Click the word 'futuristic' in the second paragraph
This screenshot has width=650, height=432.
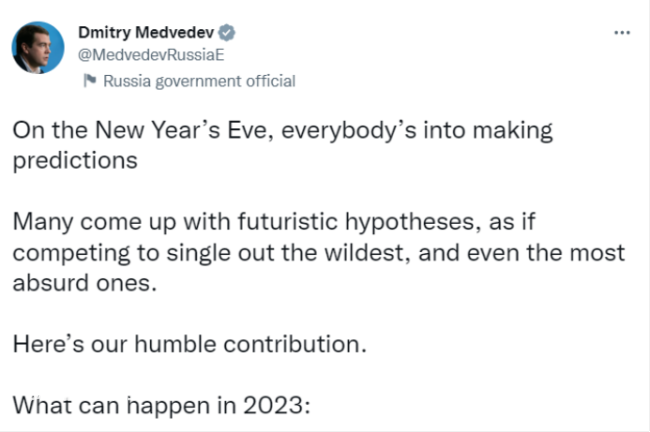[x=288, y=221]
